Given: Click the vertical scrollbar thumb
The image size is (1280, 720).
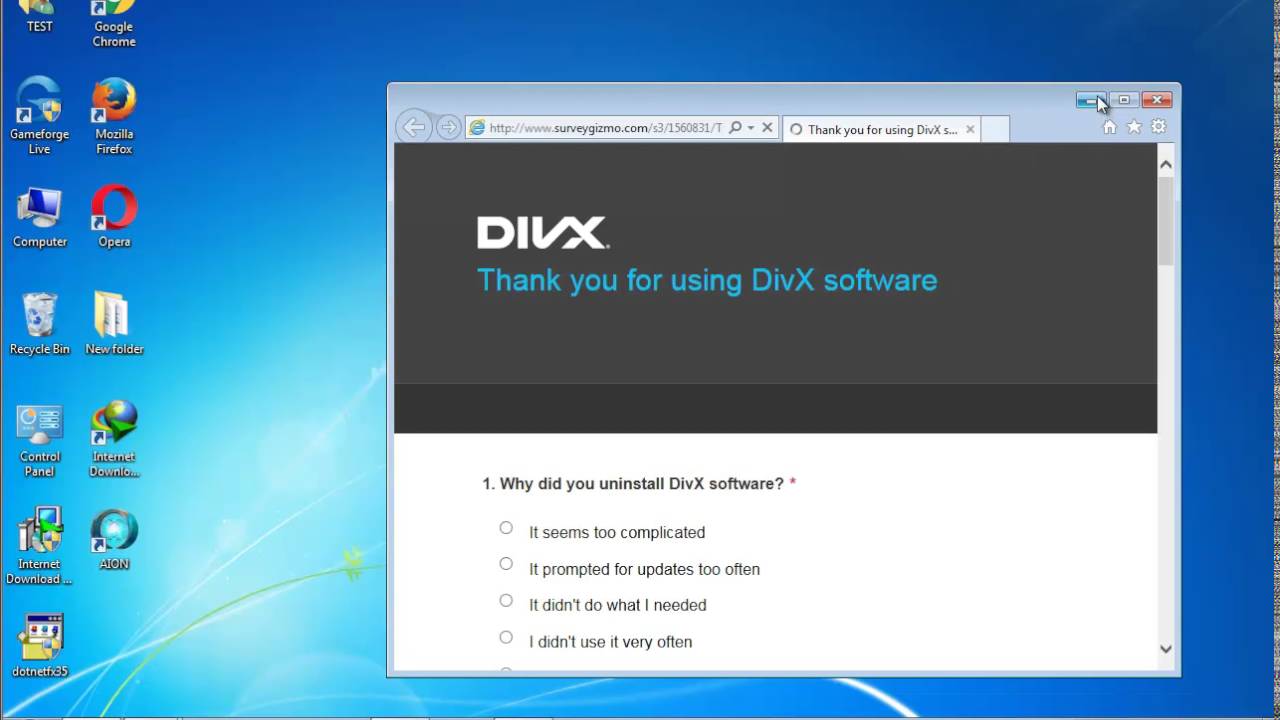Looking at the screenshot, I should (1165, 221).
